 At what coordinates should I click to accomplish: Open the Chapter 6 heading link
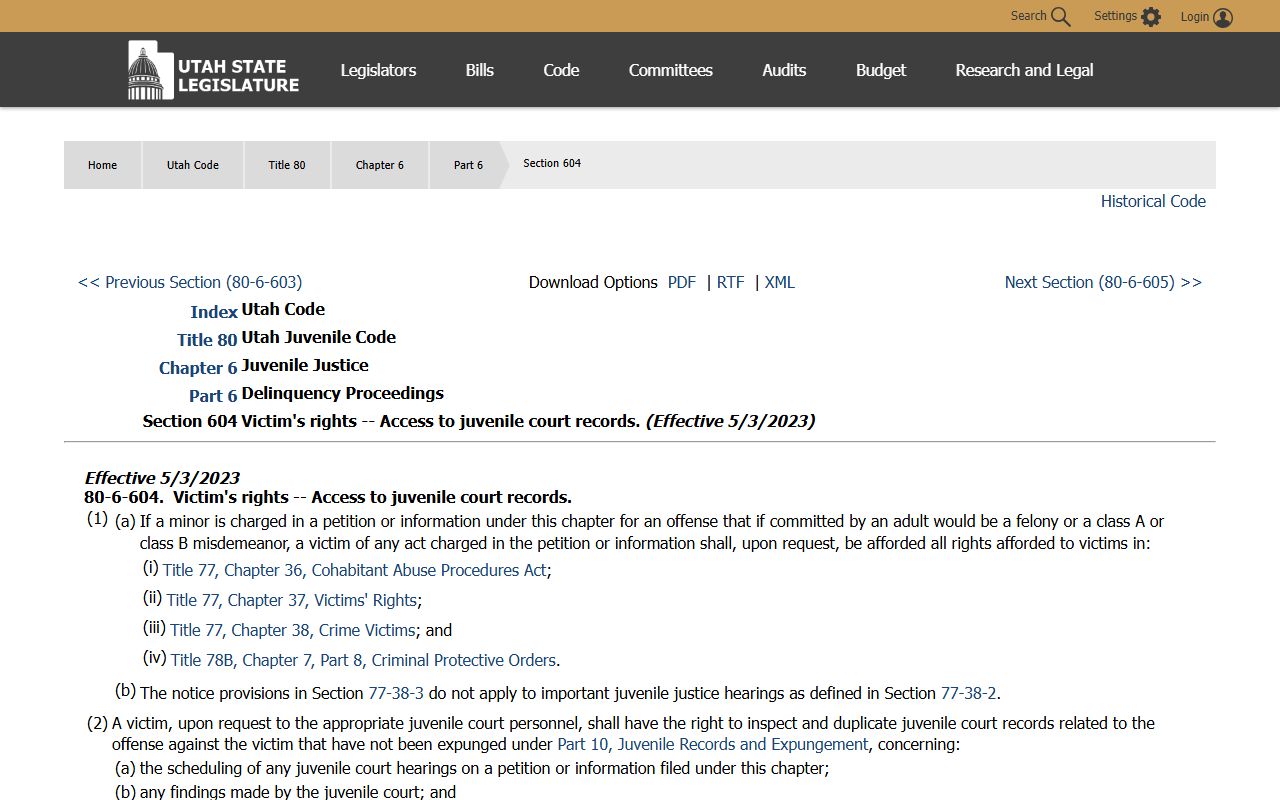(198, 368)
